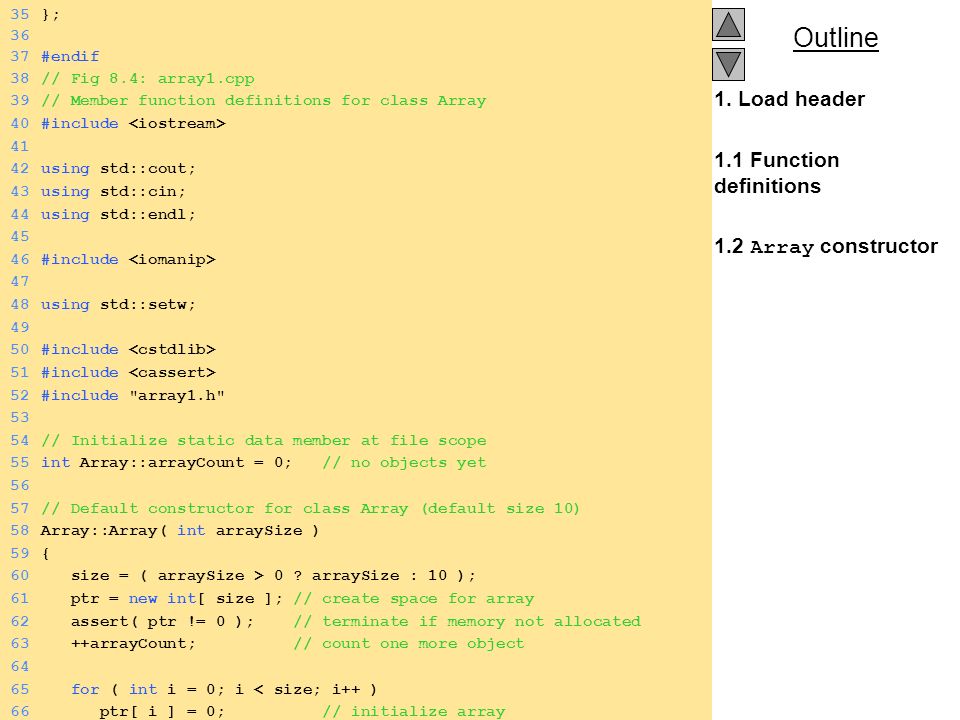
Task: Click 'int Array::arrayCount = 0;' statement
Action: click(166, 463)
